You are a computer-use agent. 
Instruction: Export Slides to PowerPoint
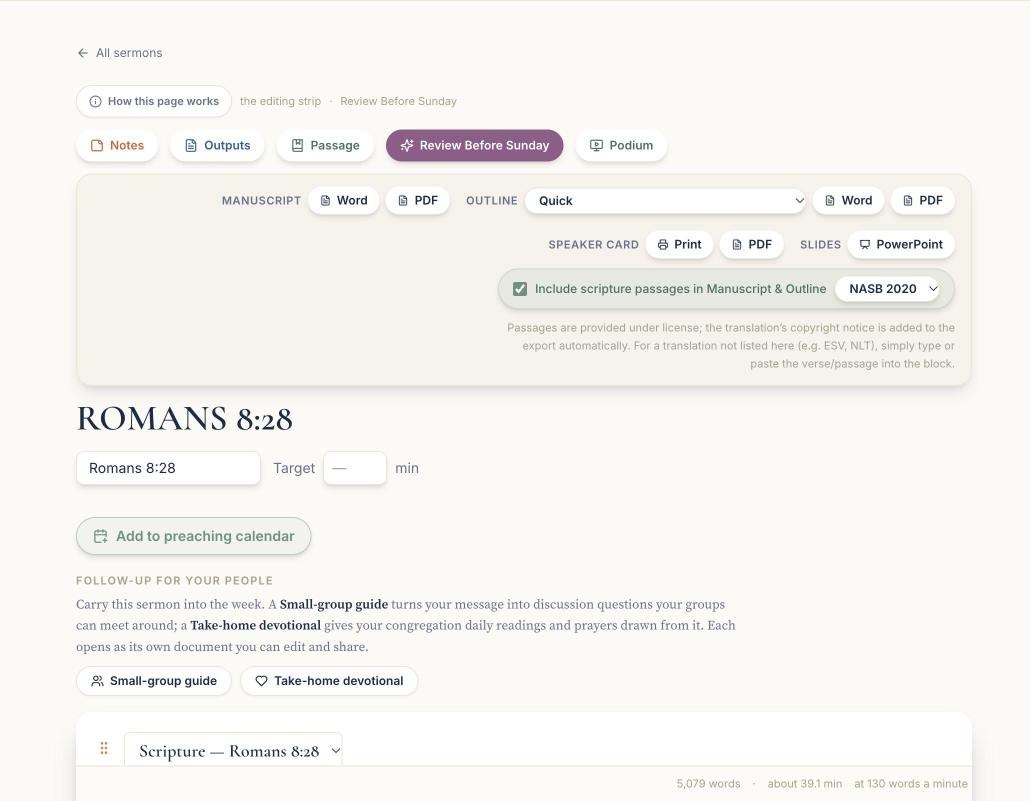point(901,244)
